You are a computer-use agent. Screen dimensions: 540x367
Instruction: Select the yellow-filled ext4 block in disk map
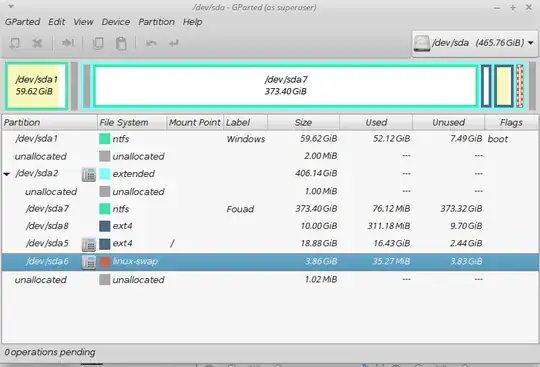pyautogui.click(x=504, y=86)
